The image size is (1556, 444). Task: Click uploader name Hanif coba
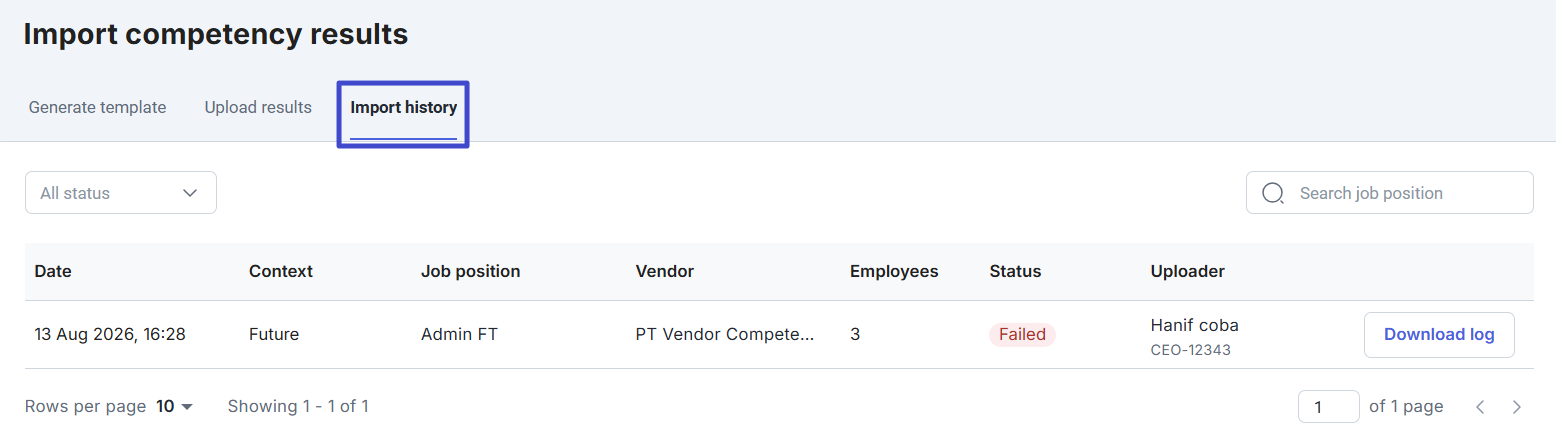tap(1195, 325)
